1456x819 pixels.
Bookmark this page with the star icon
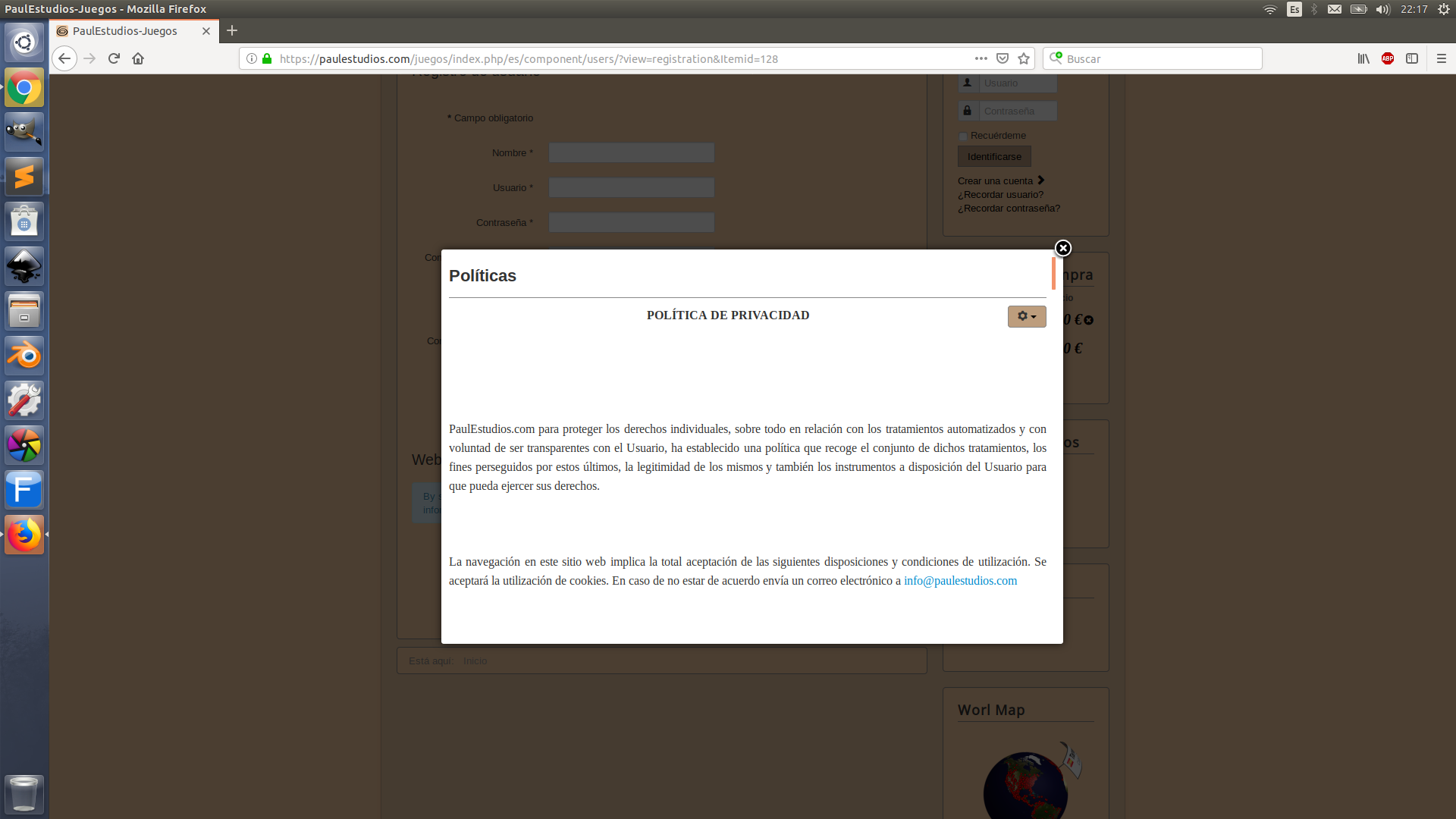click(1024, 58)
